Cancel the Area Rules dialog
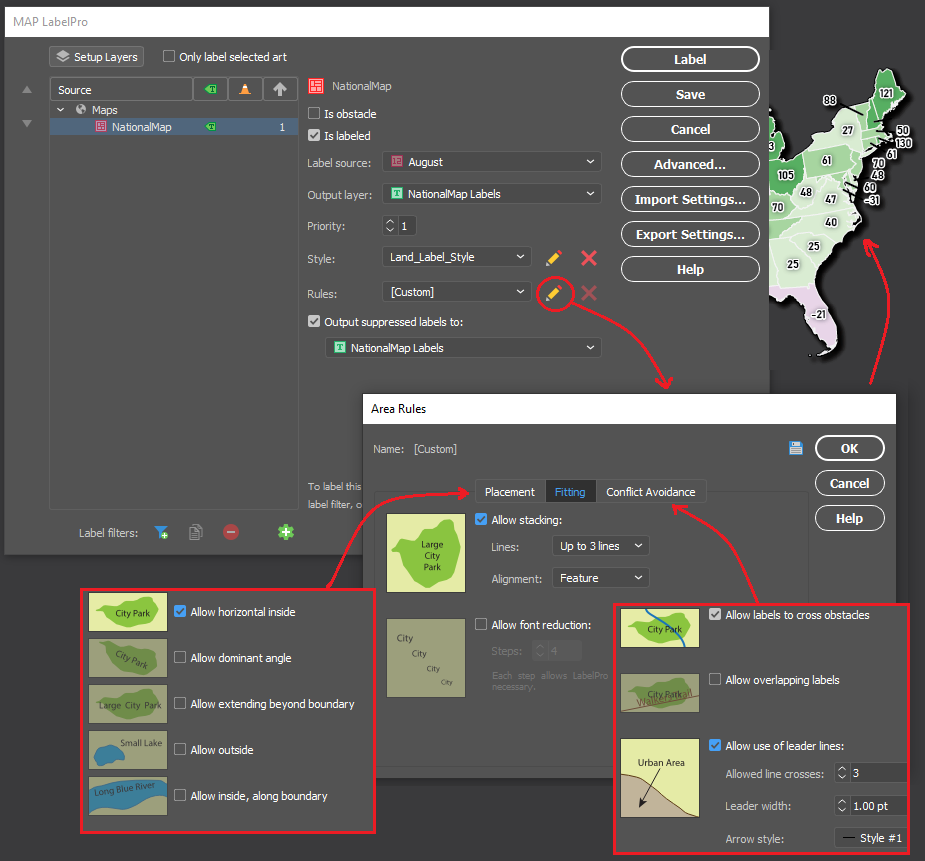The width and height of the screenshot is (925, 861). point(849,483)
